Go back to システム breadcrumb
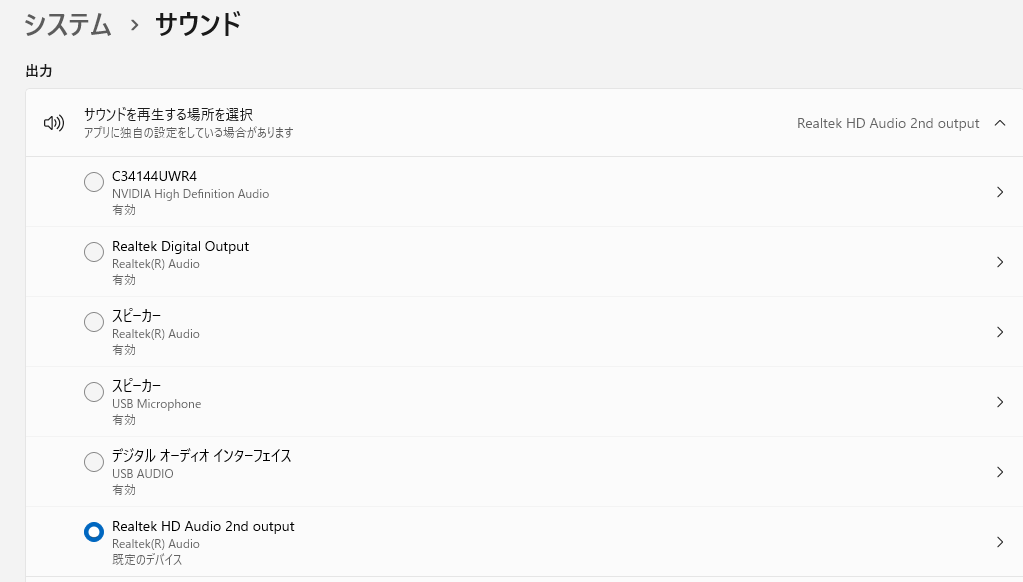The image size is (1023, 582). click(x=68, y=24)
